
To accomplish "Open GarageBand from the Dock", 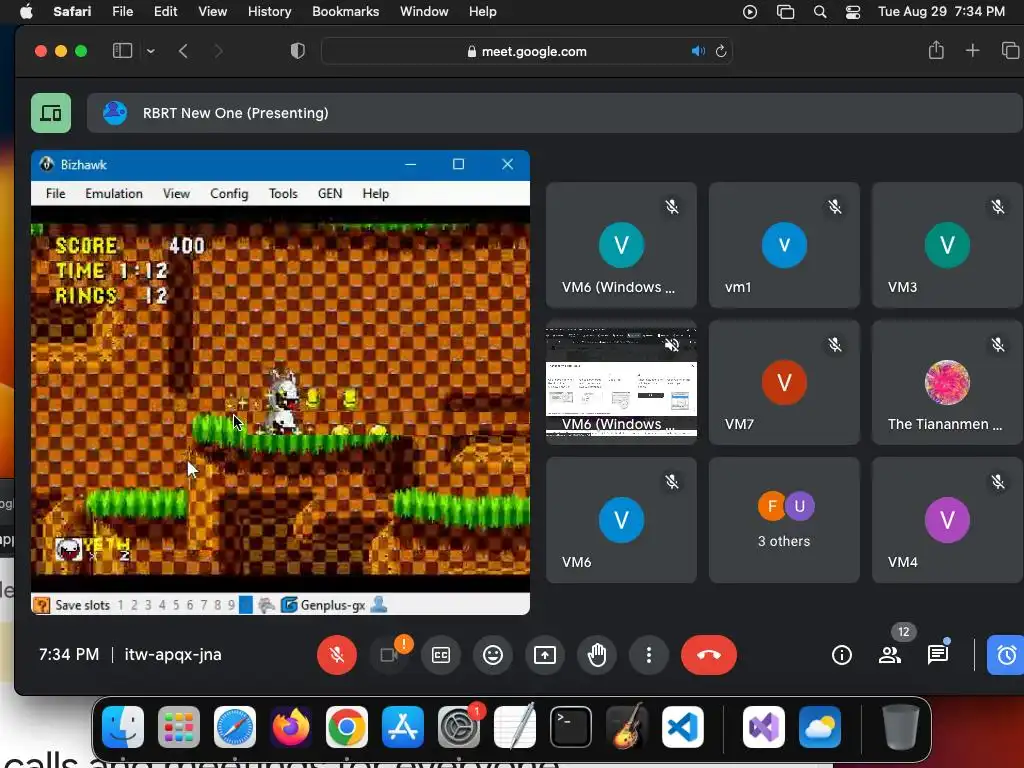I will click(626, 726).
